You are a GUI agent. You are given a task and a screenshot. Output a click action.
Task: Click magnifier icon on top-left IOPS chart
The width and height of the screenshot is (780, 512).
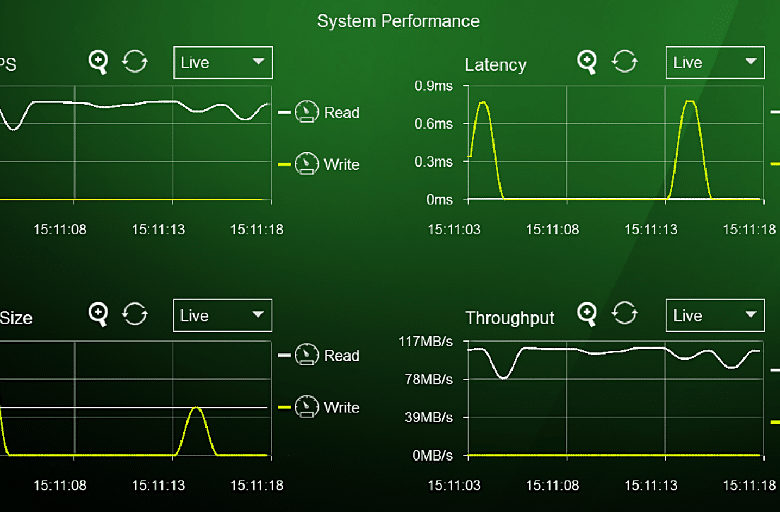pos(98,63)
